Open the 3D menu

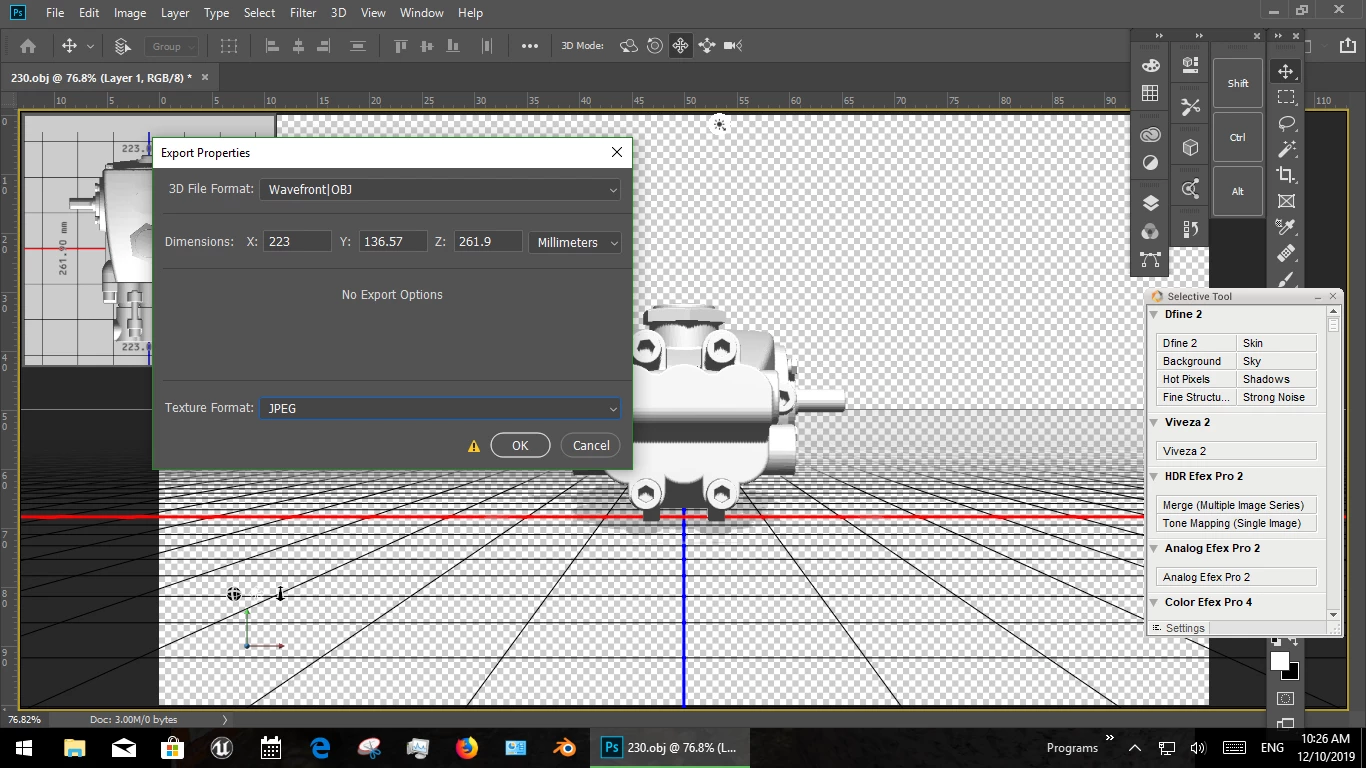[x=338, y=13]
